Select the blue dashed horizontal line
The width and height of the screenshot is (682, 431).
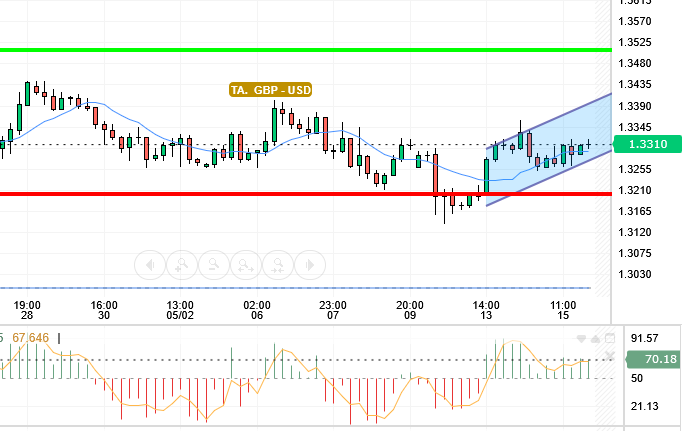[x=296, y=288]
